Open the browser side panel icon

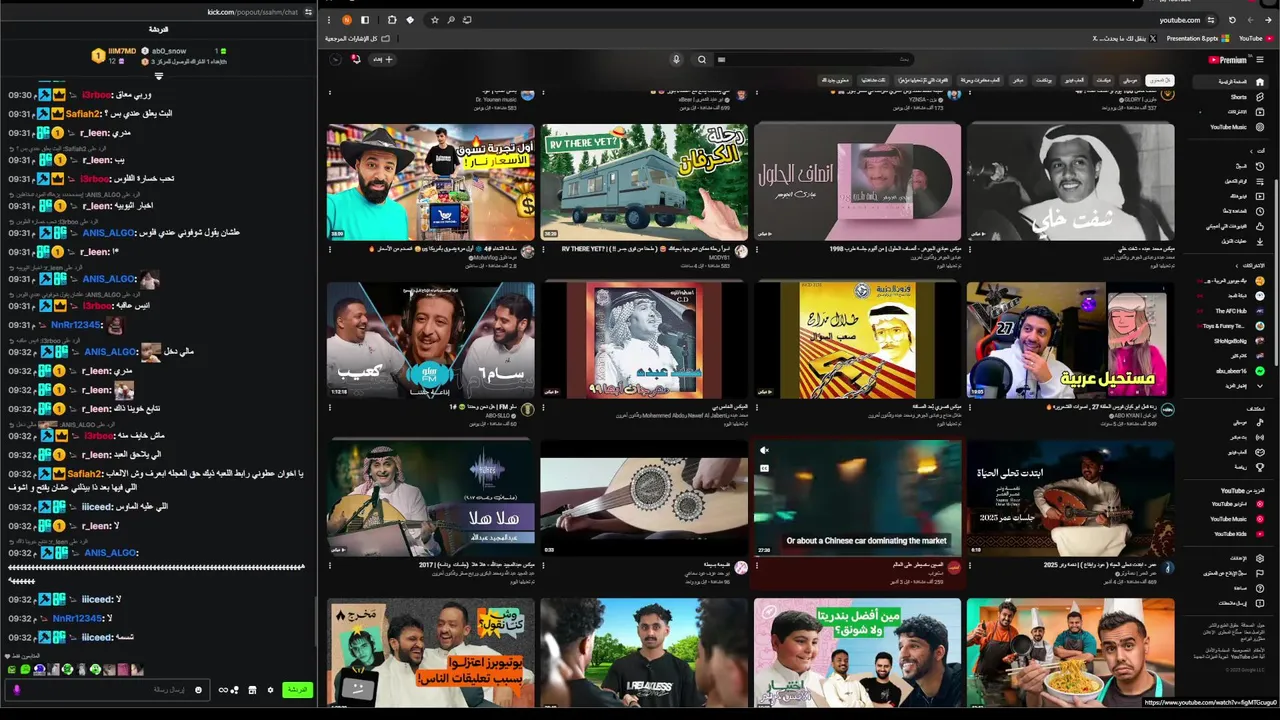coord(365,20)
